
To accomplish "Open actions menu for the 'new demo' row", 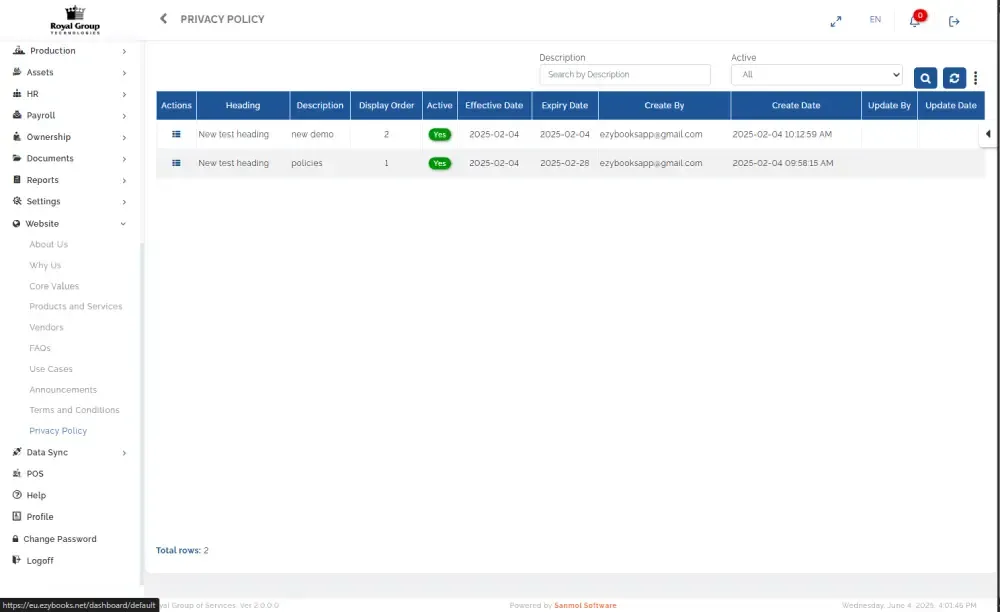I will (x=176, y=134).
